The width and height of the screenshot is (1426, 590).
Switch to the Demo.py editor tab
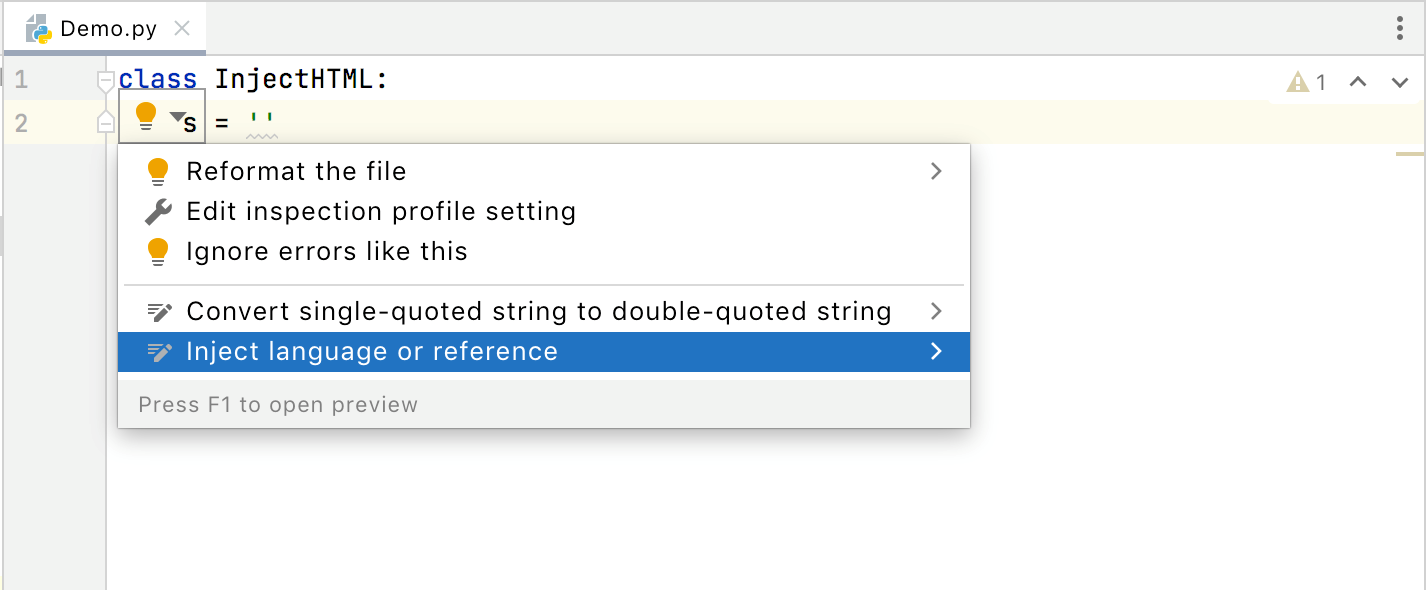(103, 28)
